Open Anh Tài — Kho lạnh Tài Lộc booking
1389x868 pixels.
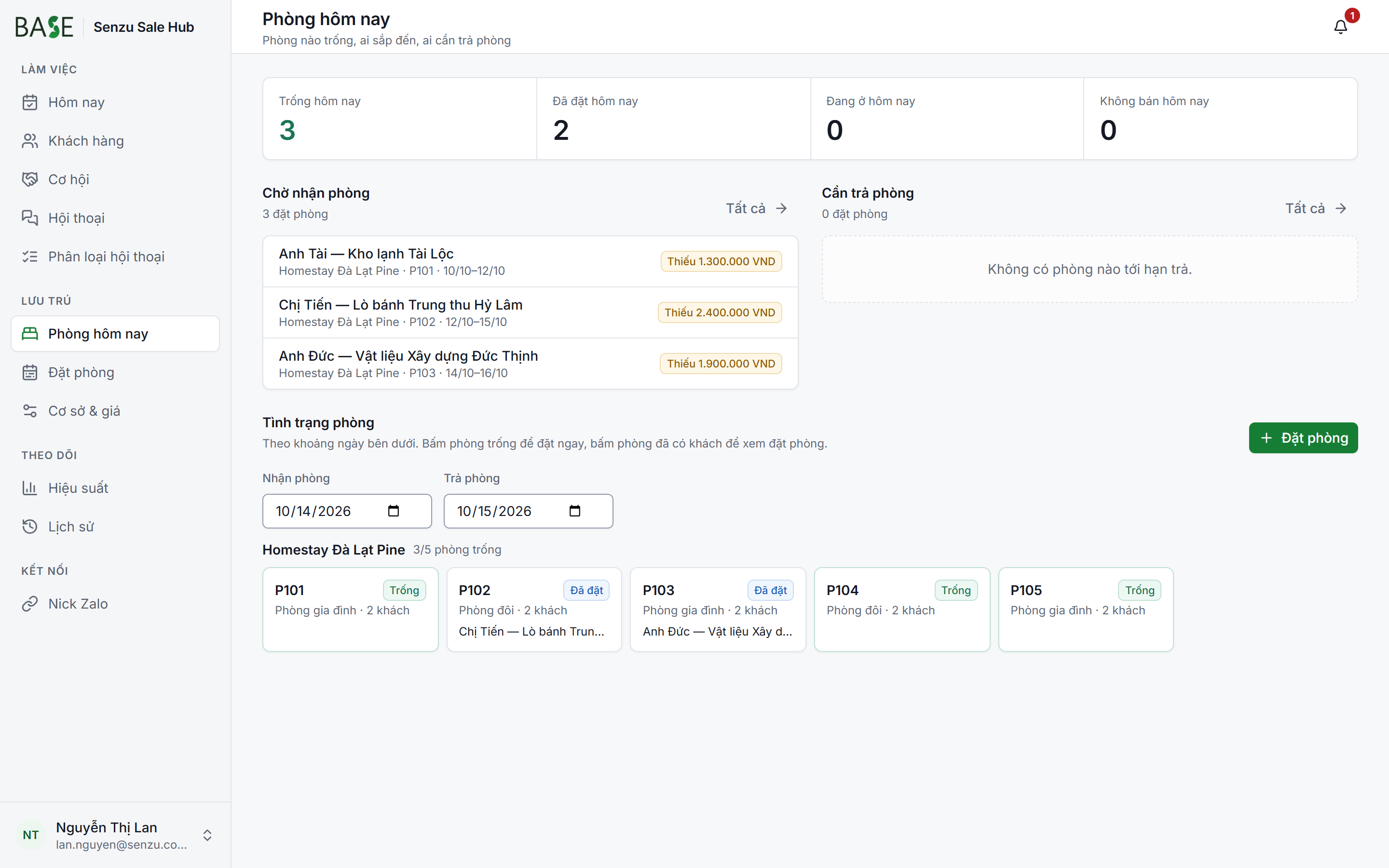pyautogui.click(x=531, y=261)
